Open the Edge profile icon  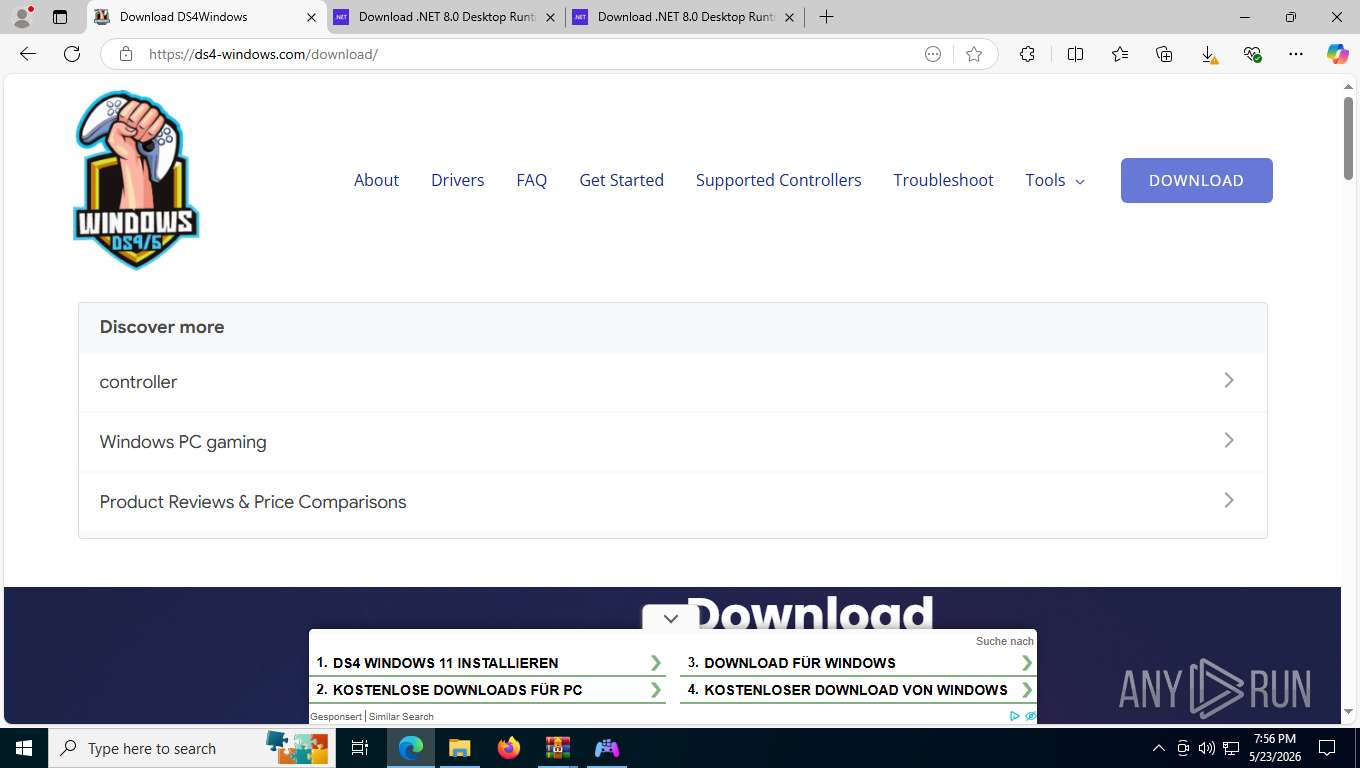pos(22,17)
